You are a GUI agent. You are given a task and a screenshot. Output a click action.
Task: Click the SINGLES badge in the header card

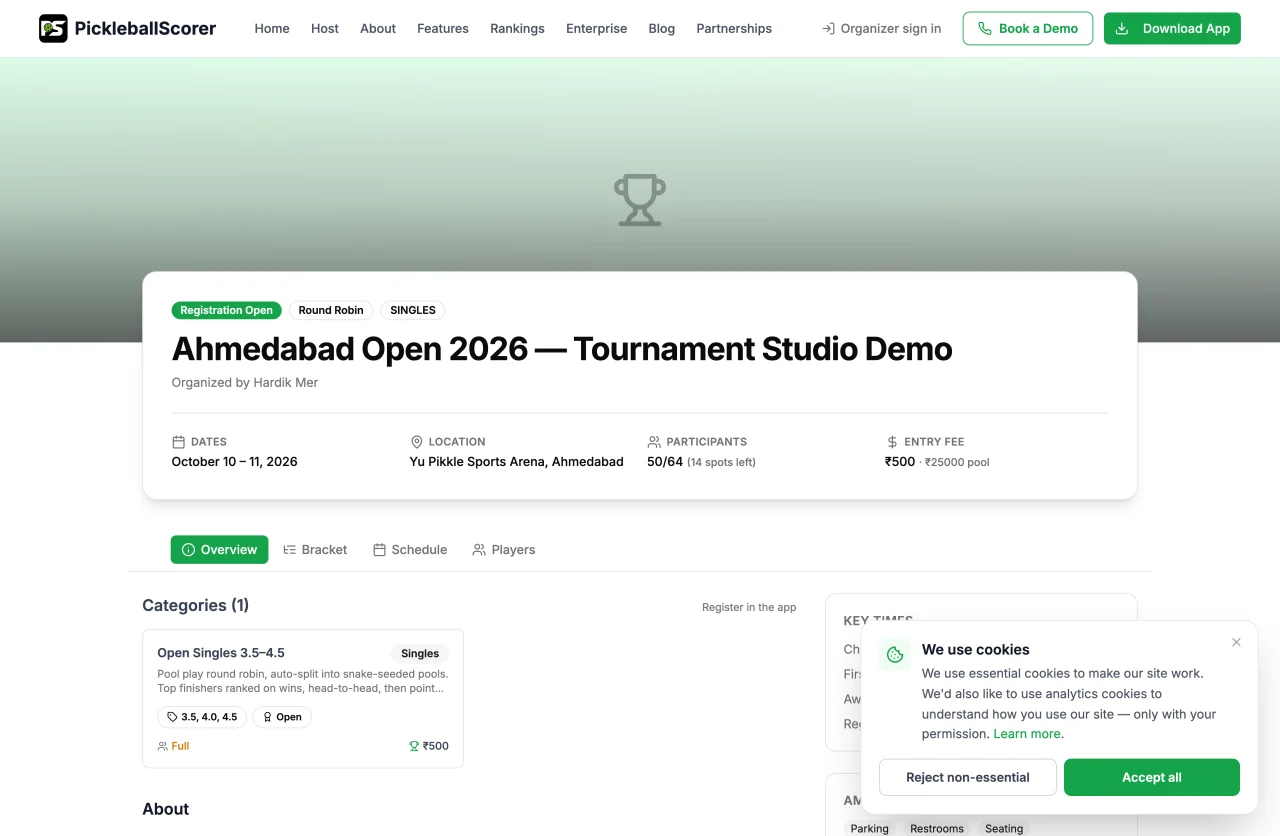[413, 310]
